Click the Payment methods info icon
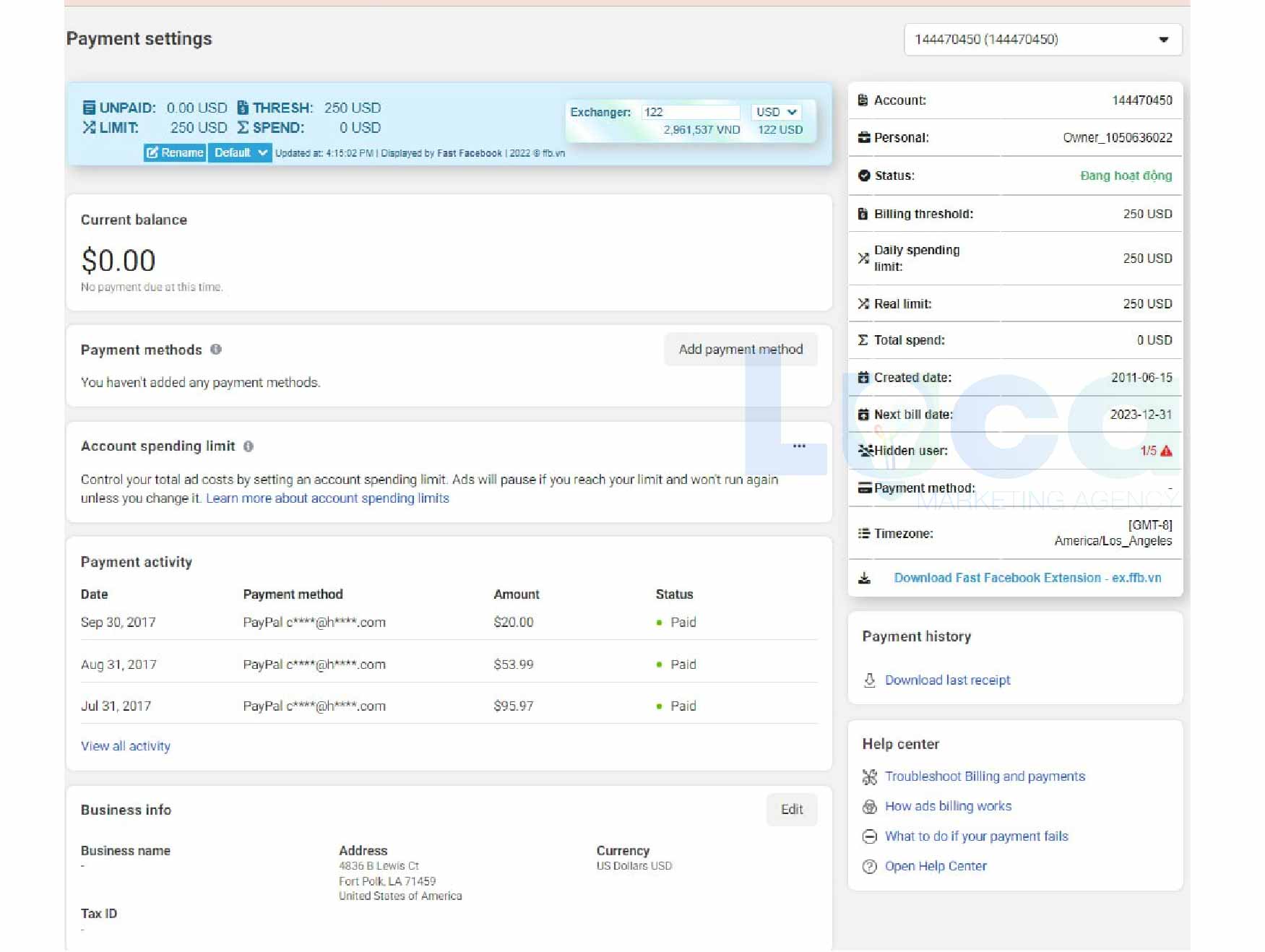 pos(216,350)
